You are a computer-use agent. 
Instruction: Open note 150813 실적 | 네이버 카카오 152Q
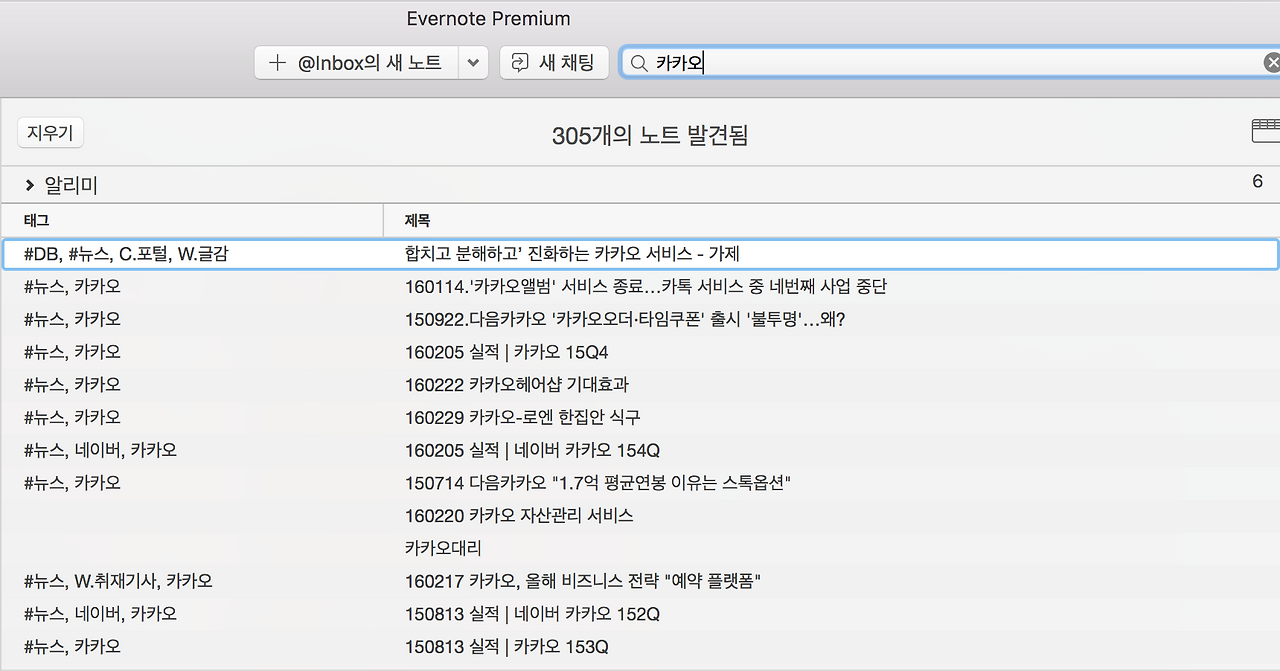coord(532,614)
